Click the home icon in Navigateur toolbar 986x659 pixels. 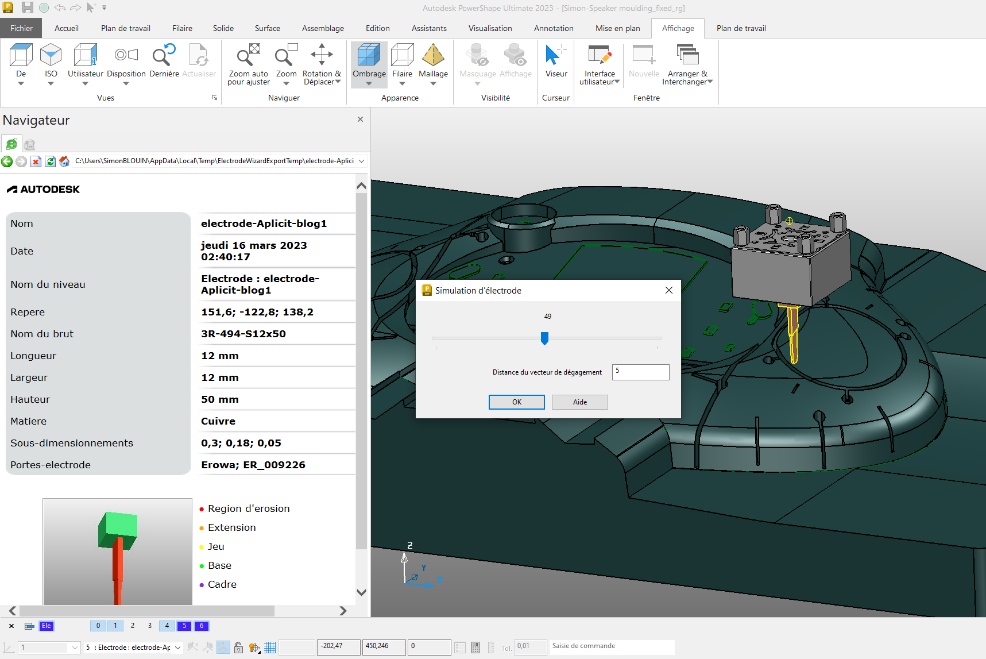64,161
